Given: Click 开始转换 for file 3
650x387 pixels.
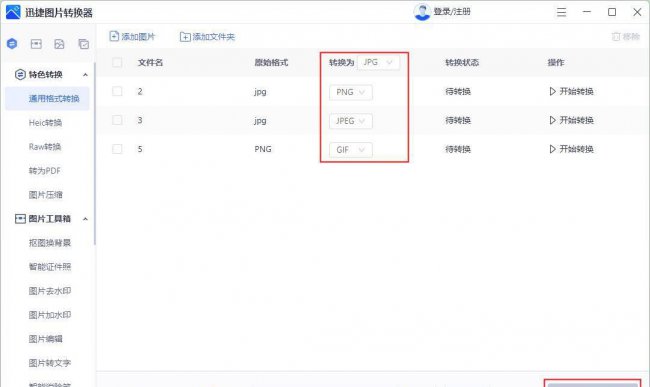Looking at the screenshot, I should (577, 120).
